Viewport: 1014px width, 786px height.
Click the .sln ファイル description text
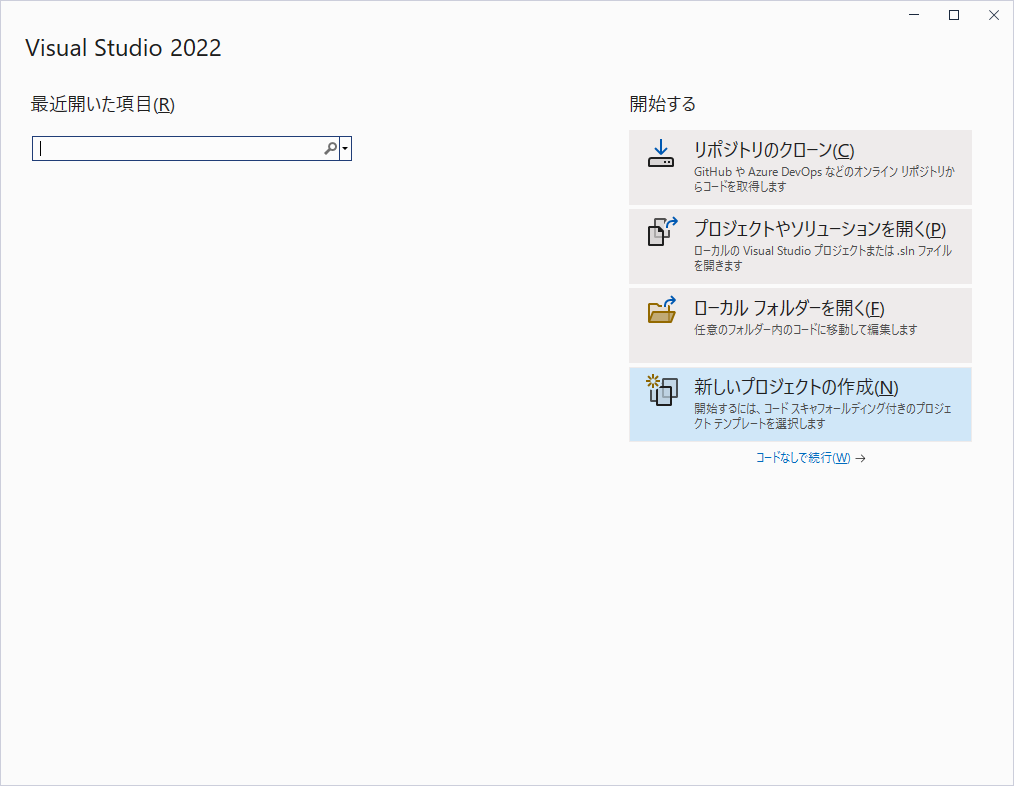pos(822,258)
